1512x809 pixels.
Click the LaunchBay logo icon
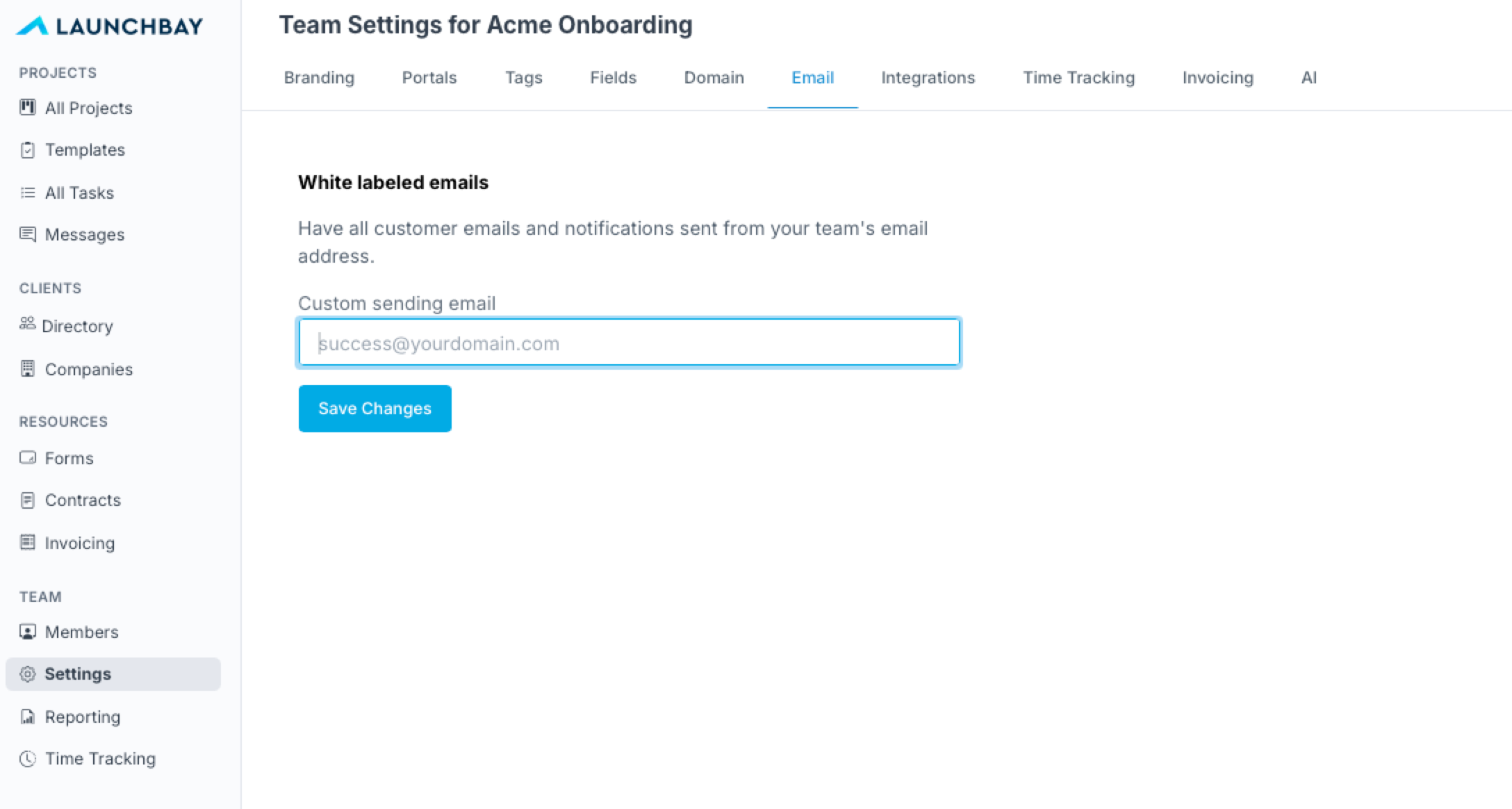tap(32, 26)
